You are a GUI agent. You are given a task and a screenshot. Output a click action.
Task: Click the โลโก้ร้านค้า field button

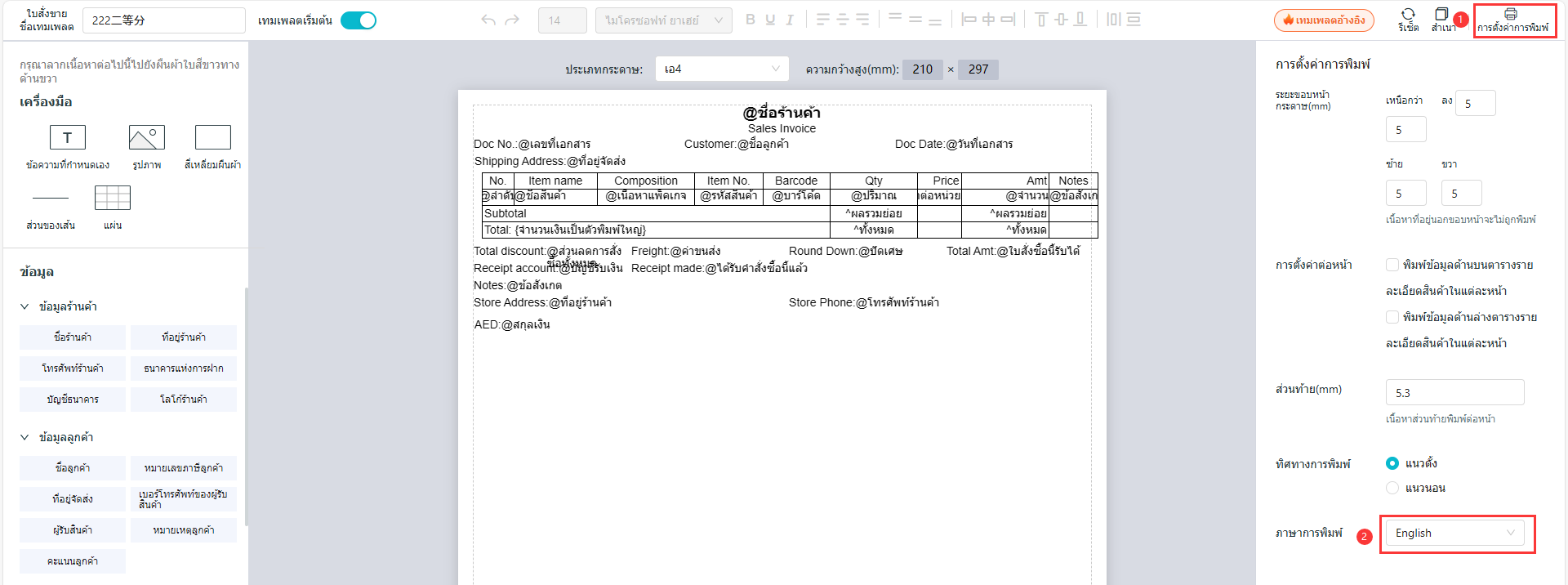pos(184,400)
